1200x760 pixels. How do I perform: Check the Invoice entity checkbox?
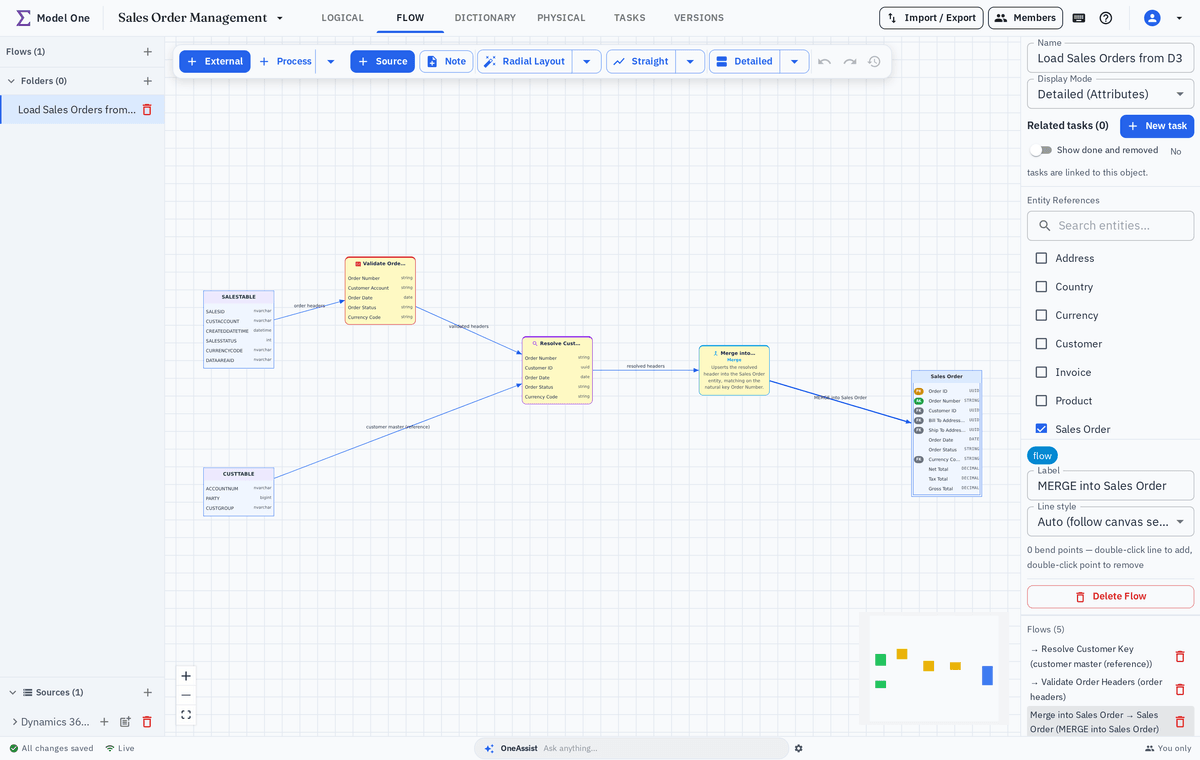[1041, 372]
